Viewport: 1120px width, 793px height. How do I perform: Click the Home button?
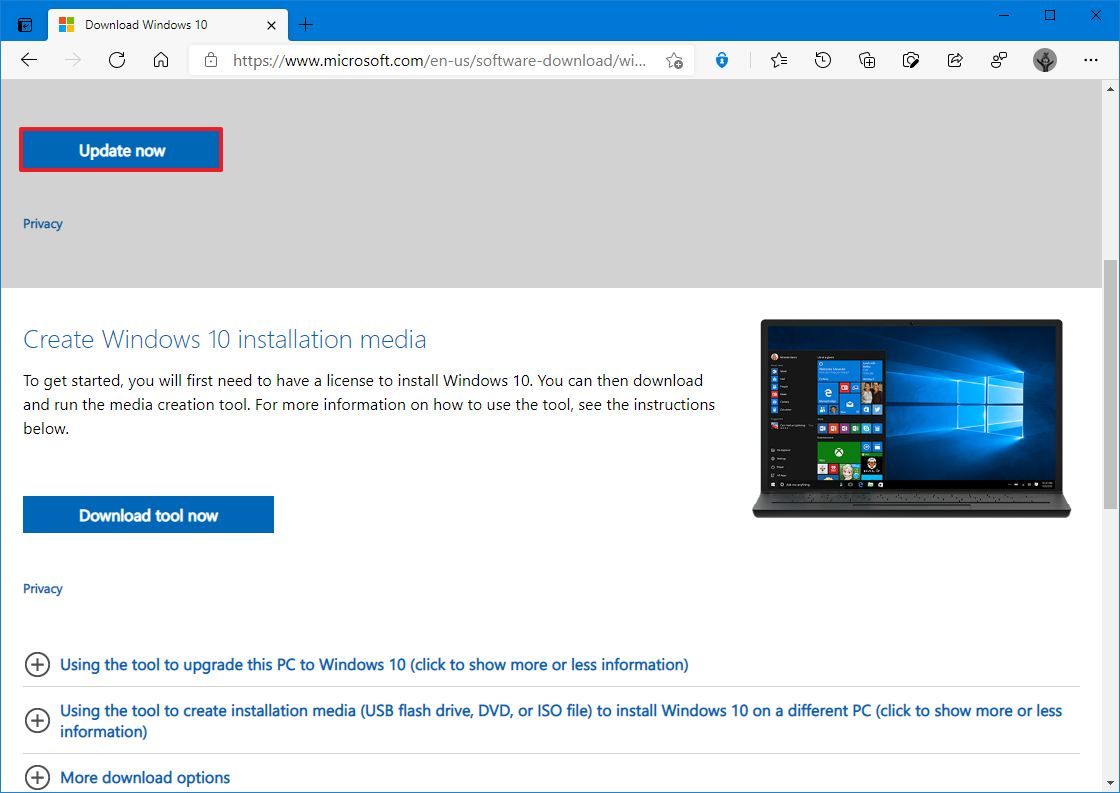point(161,60)
